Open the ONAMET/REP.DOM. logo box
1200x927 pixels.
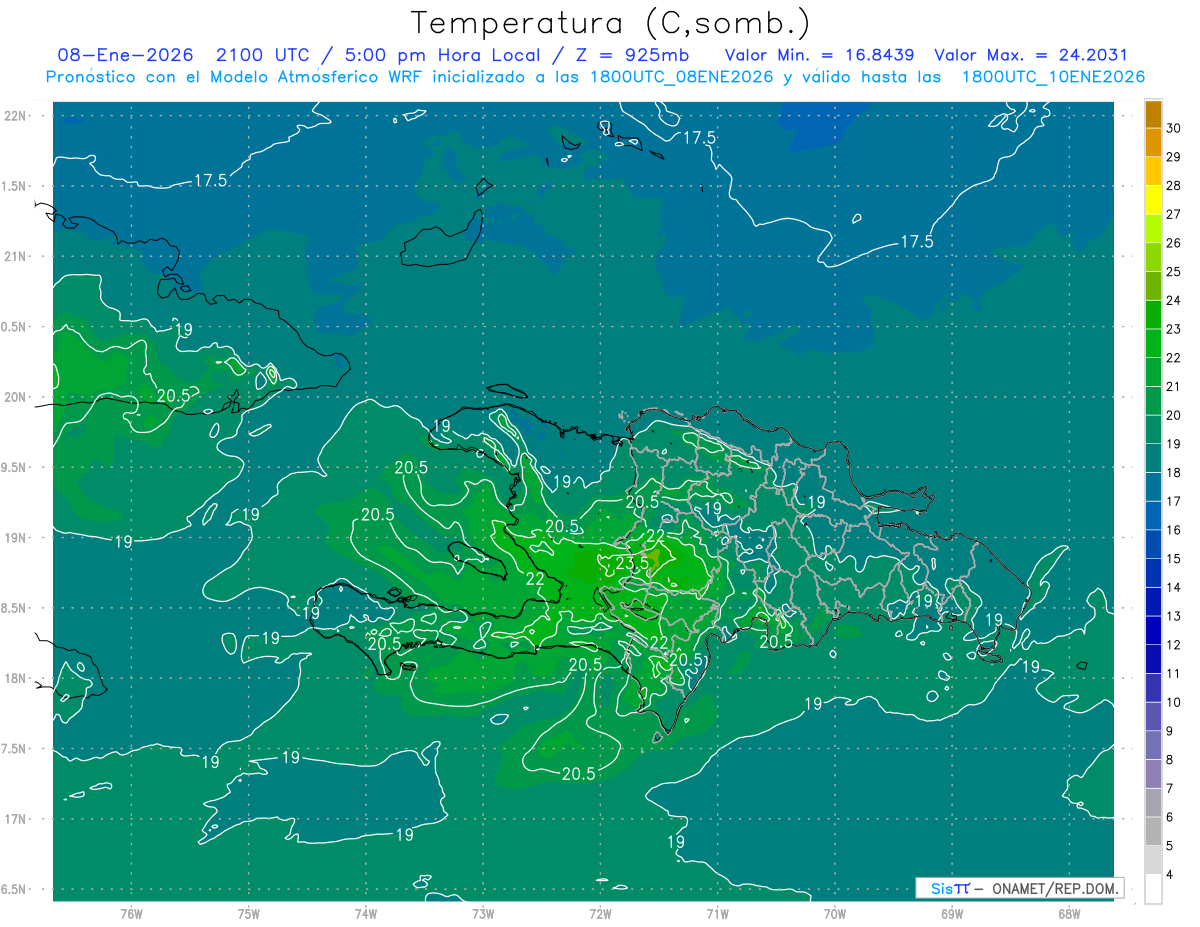pos(1019,888)
